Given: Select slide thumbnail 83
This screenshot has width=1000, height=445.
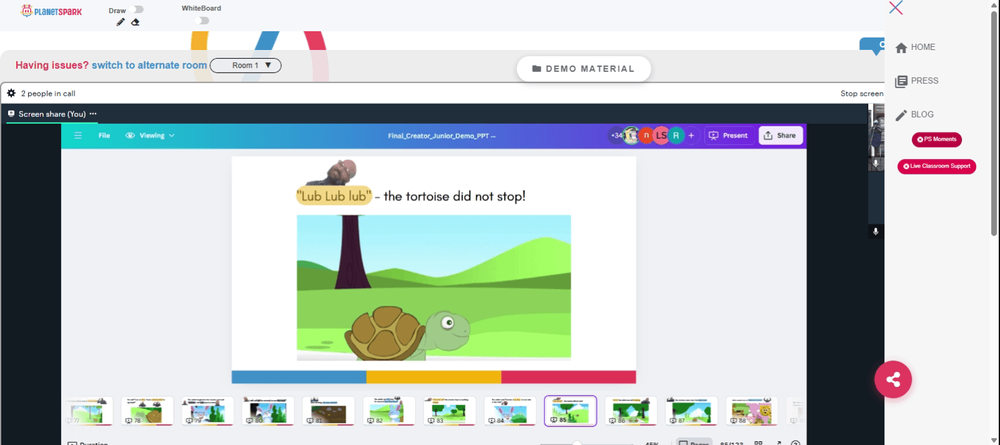Looking at the screenshot, I should tap(450, 411).
